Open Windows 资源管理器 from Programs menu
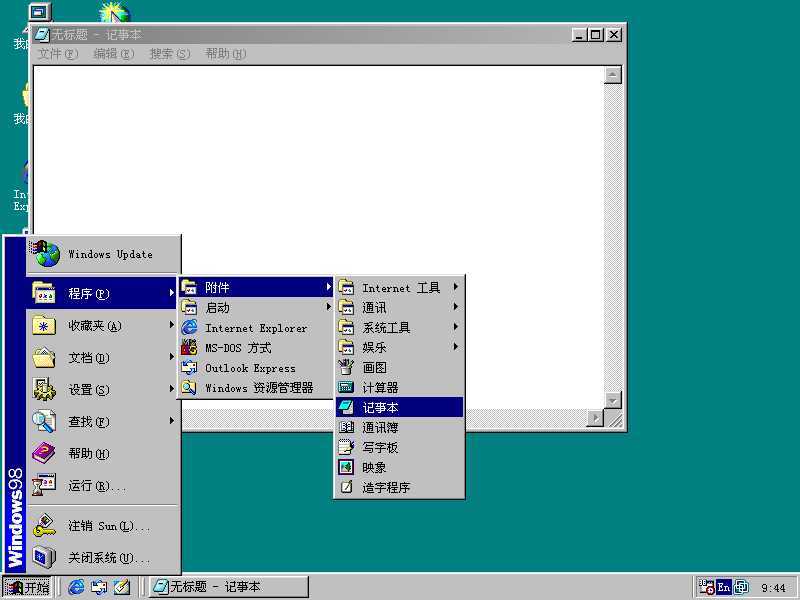 pos(256,387)
